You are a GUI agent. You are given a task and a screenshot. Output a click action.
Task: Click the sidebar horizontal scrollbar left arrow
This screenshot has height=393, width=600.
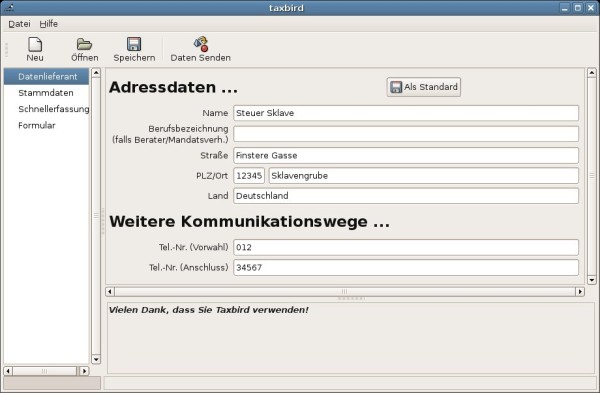[x=8, y=371]
